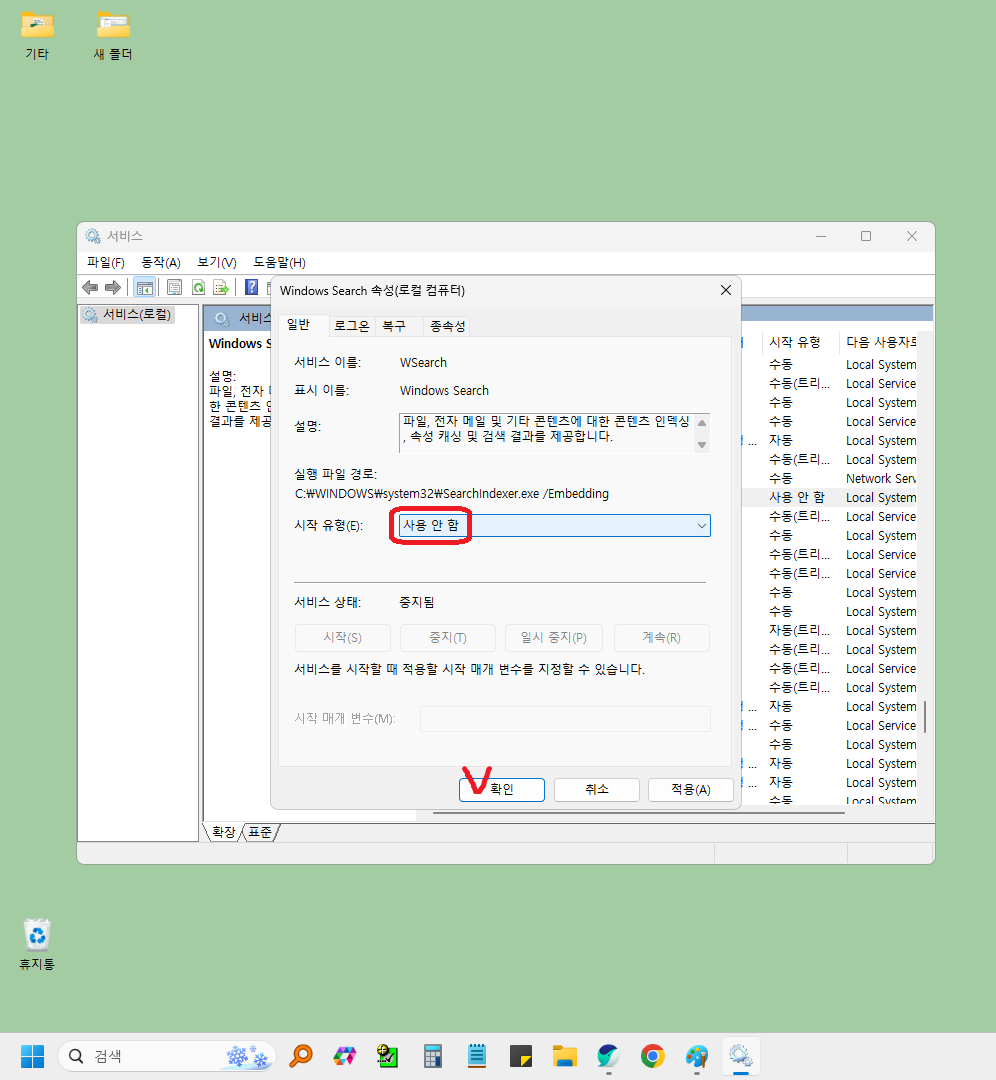Click the Export List toolbar icon
The width and height of the screenshot is (996, 1080).
click(220, 287)
